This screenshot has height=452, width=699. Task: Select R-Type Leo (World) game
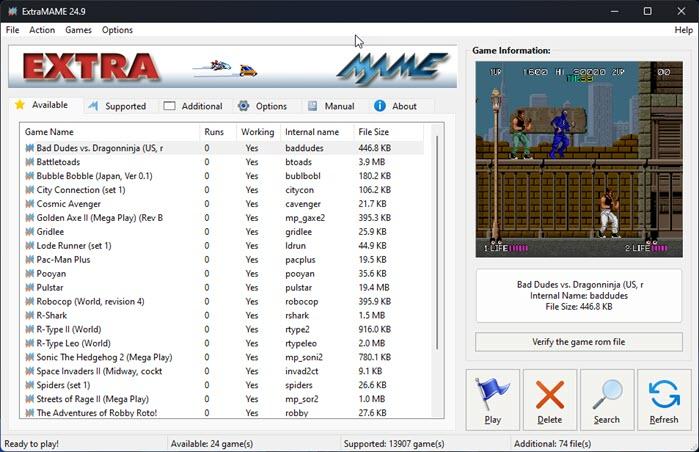point(222,343)
